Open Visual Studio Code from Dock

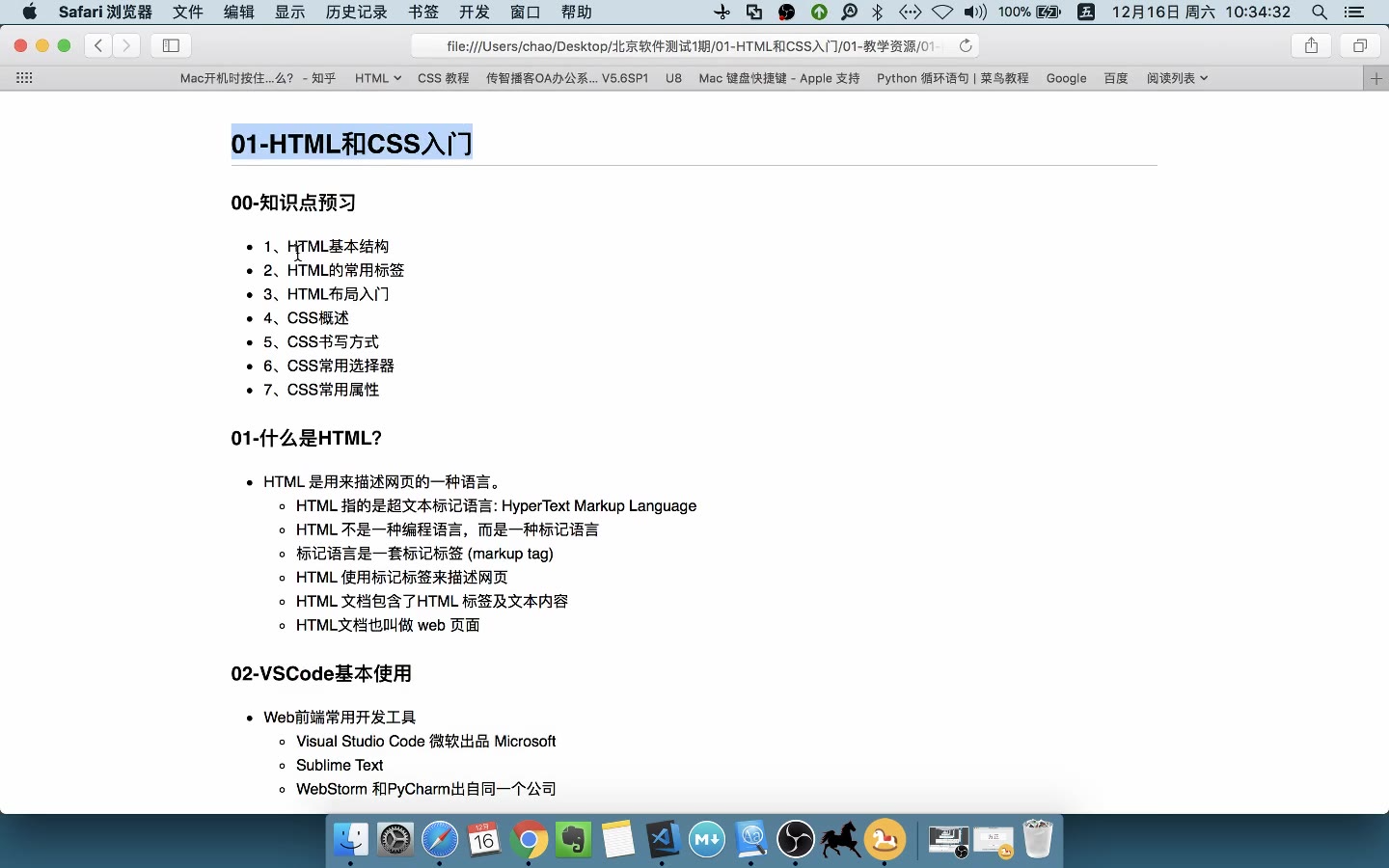coord(663,840)
